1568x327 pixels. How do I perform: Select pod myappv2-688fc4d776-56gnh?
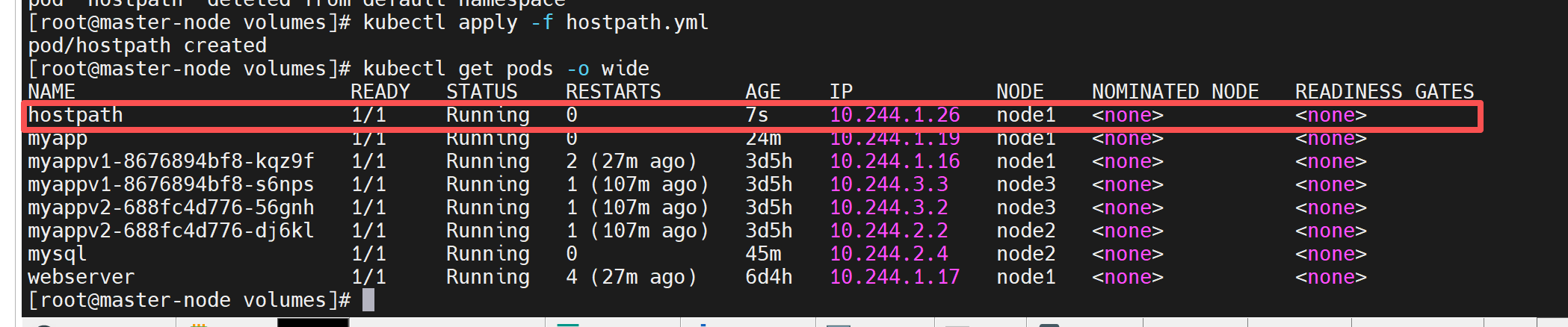coord(171,208)
